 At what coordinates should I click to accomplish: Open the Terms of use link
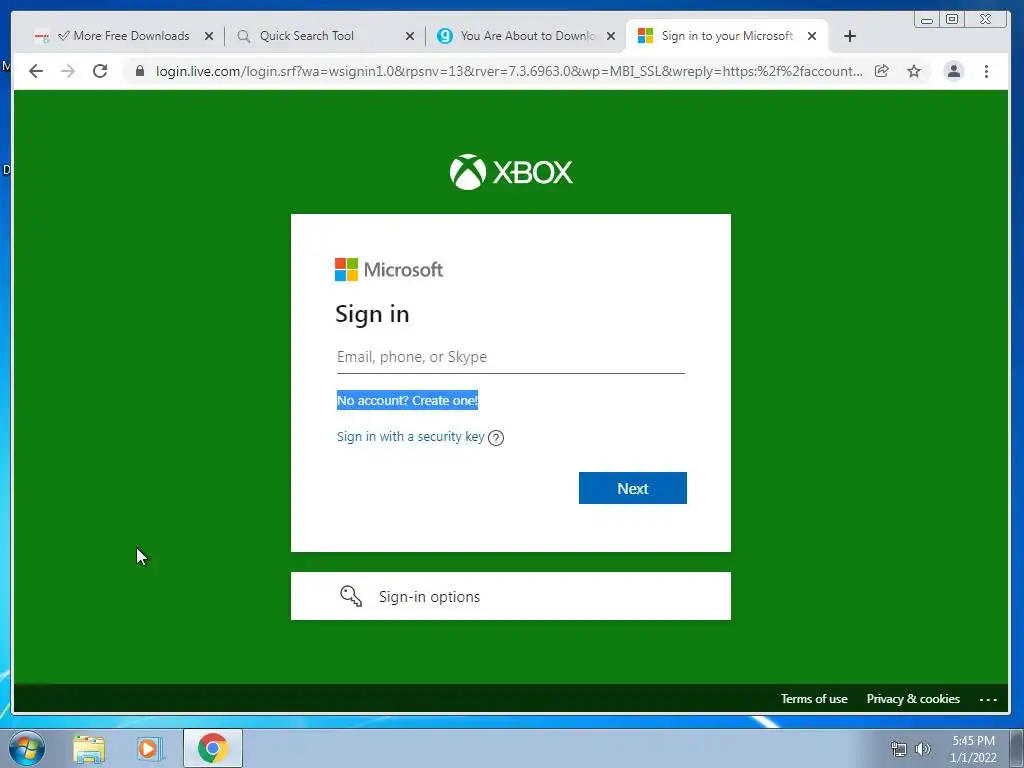pos(814,699)
